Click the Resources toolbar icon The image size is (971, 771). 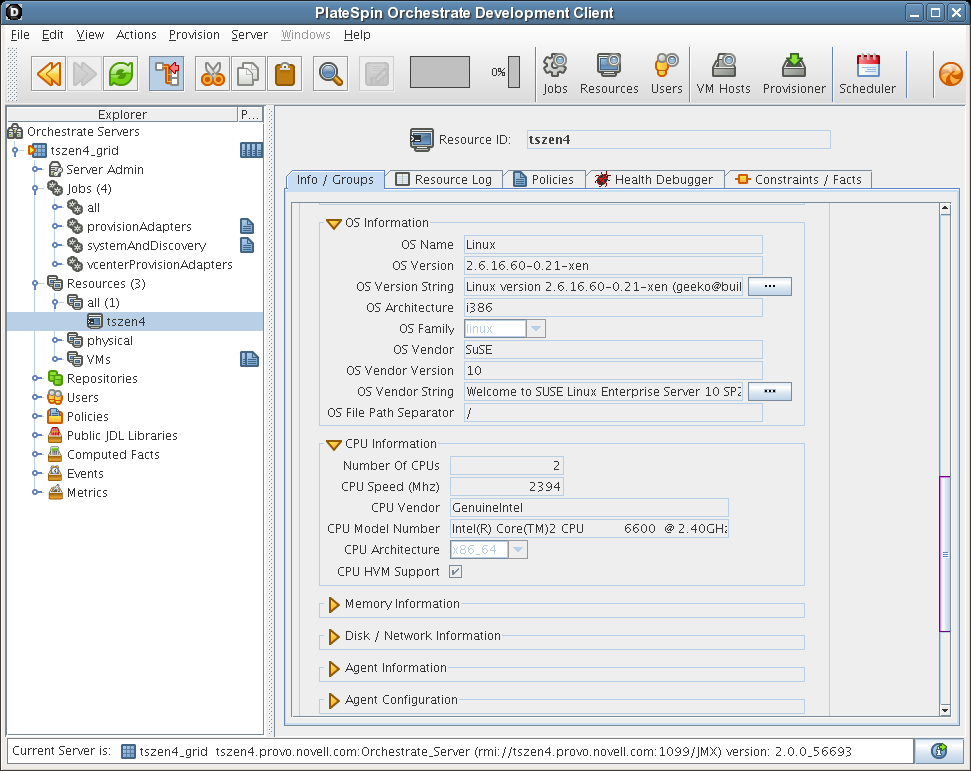click(609, 74)
